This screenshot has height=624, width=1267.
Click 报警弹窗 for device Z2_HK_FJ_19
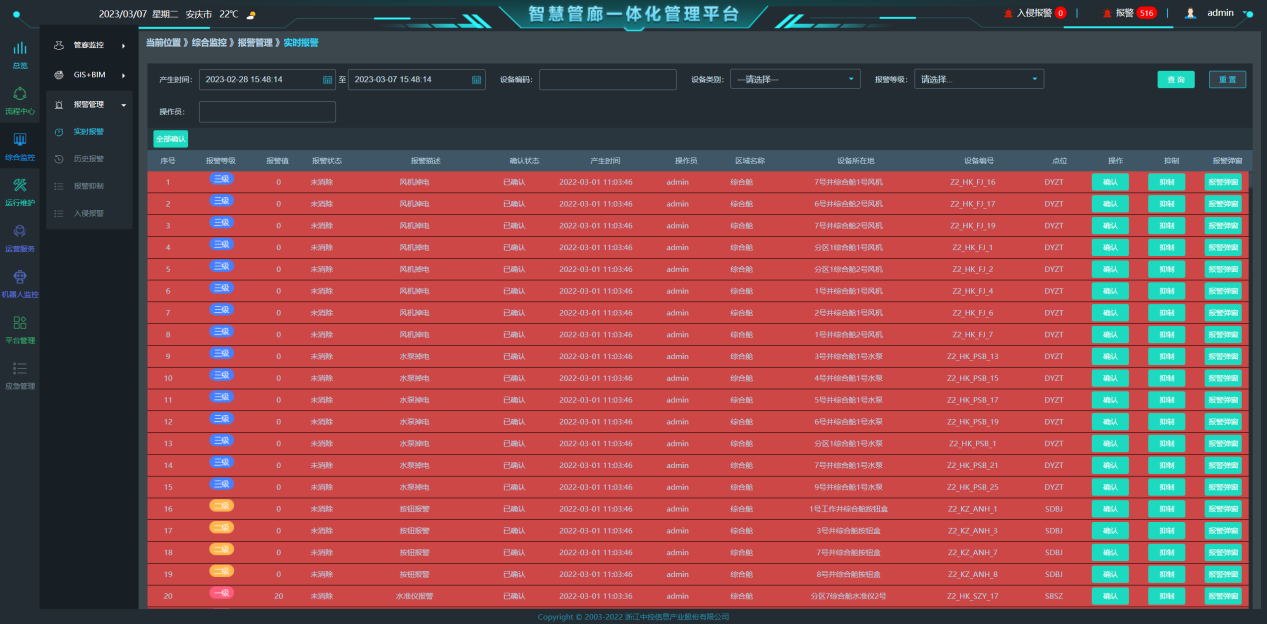coord(1223,226)
